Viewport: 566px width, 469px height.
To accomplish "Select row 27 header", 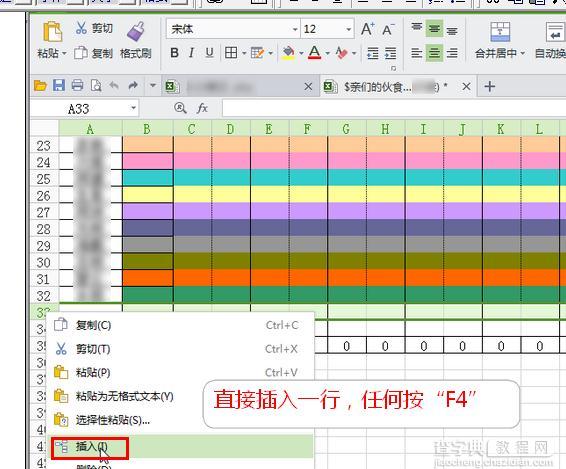I will [44, 212].
